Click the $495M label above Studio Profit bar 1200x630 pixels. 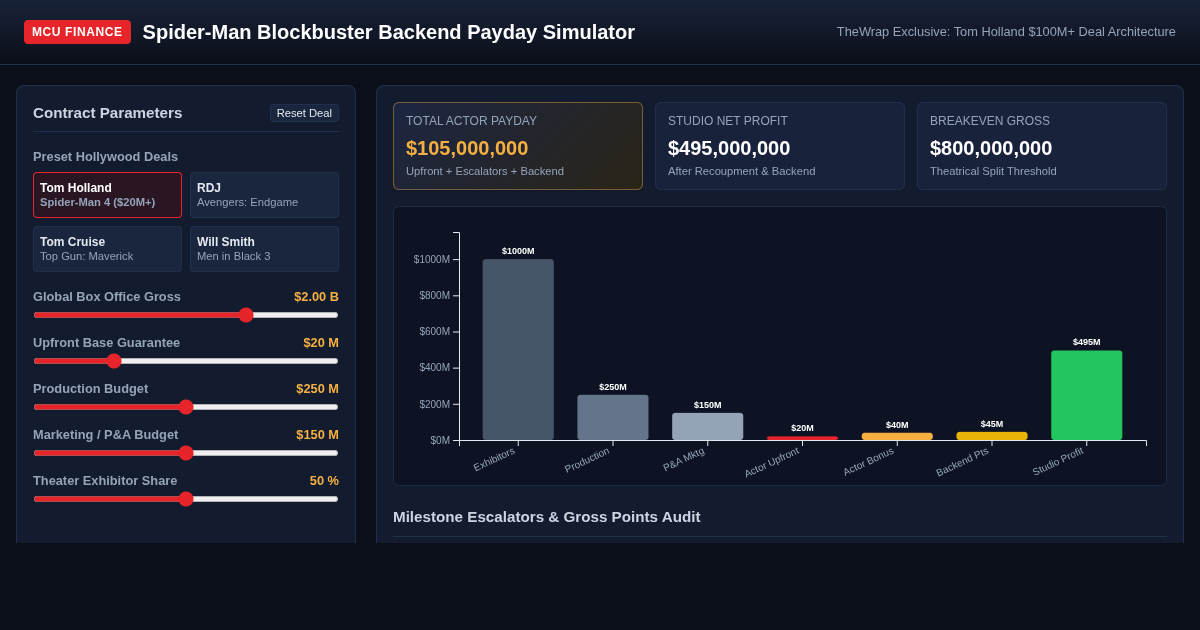click(x=1087, y=342)
